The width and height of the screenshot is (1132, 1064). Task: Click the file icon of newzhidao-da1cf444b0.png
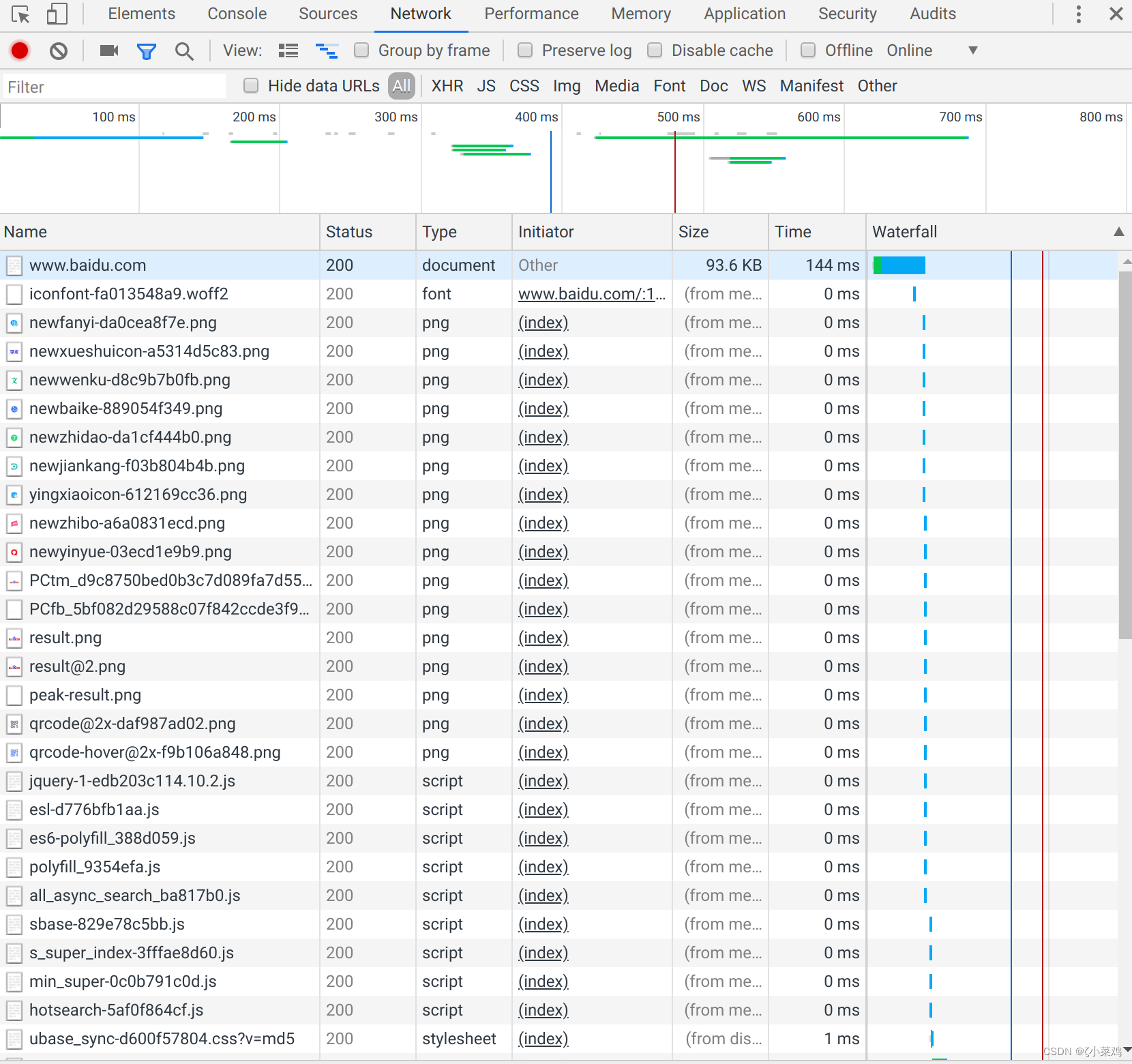pos(14,437)
